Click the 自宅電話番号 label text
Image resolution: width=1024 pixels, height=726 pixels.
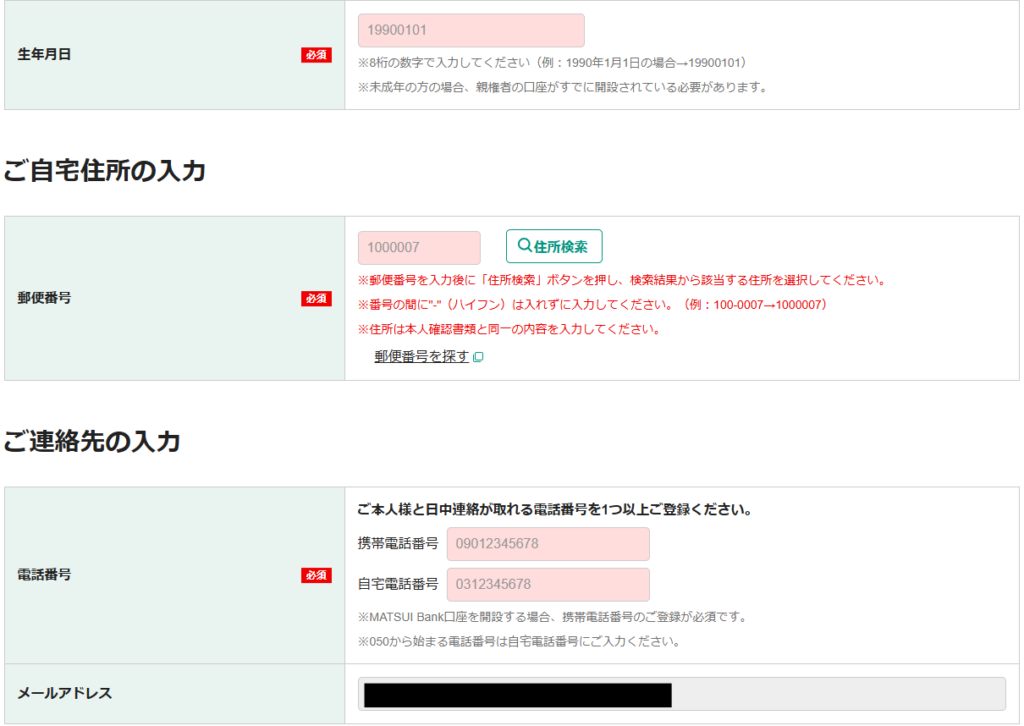398,584
